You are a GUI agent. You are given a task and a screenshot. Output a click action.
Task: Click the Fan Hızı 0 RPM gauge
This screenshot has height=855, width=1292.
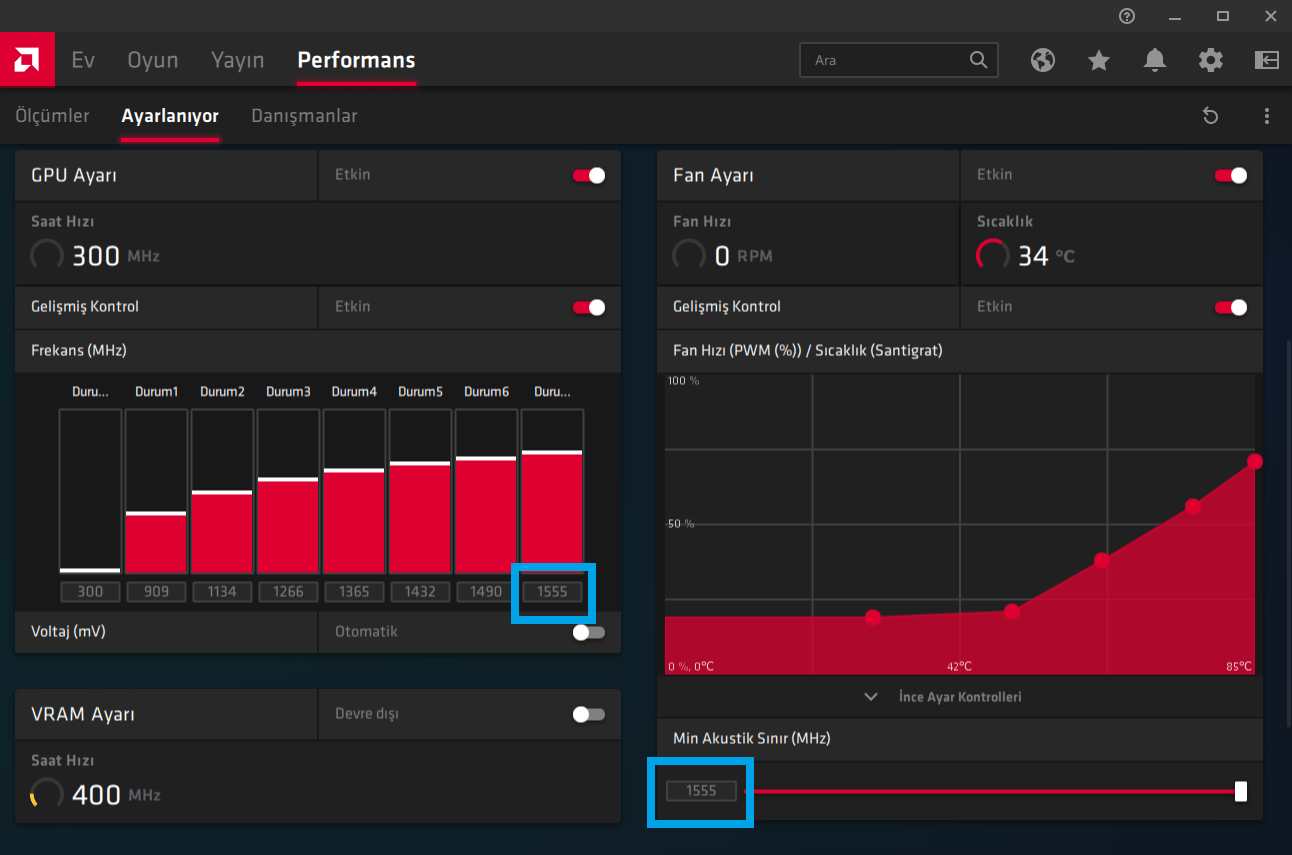tap(689, 255)
